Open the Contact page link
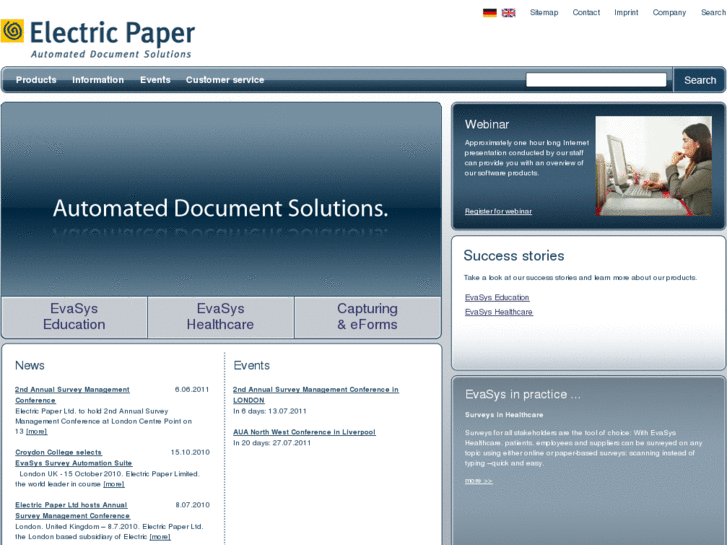727x545 pixels. 586,13
